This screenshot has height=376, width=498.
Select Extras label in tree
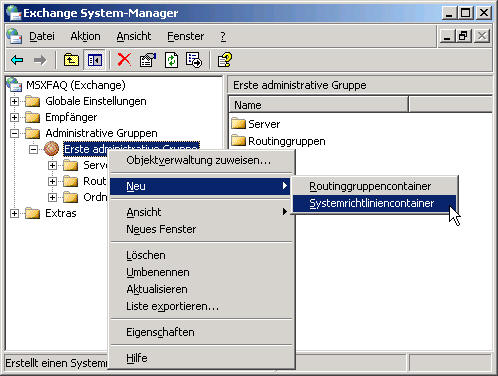pos(61,213)
